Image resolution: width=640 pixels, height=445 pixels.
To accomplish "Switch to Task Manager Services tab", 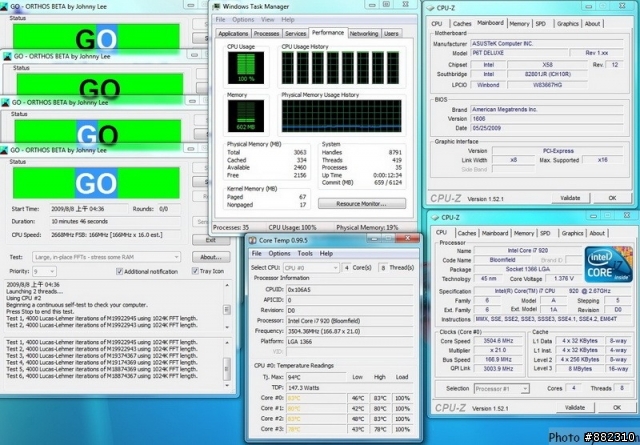I will click(x=296, y=33).
